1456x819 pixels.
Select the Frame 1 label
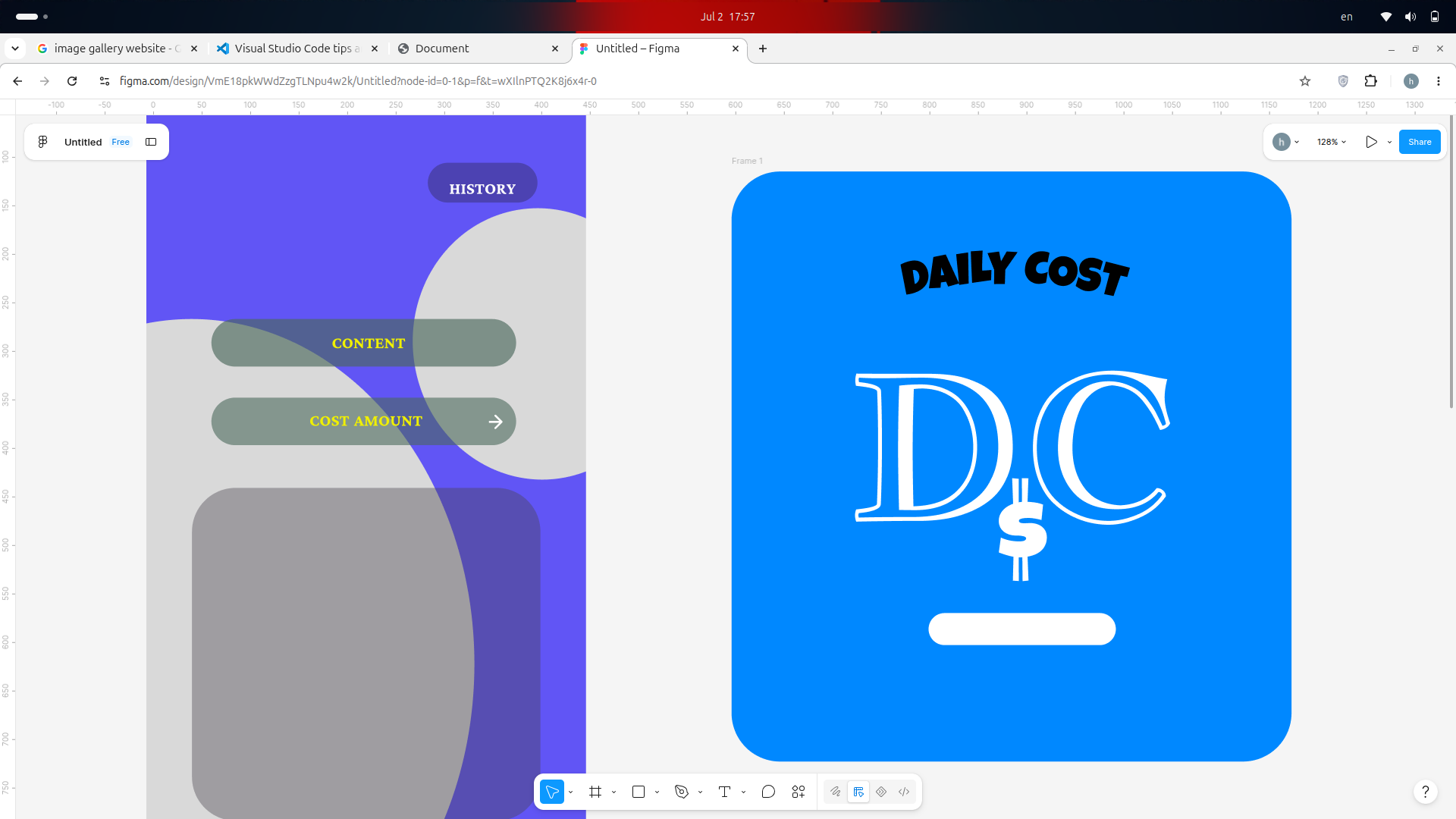pyautogui.click(x=747, y=161)
